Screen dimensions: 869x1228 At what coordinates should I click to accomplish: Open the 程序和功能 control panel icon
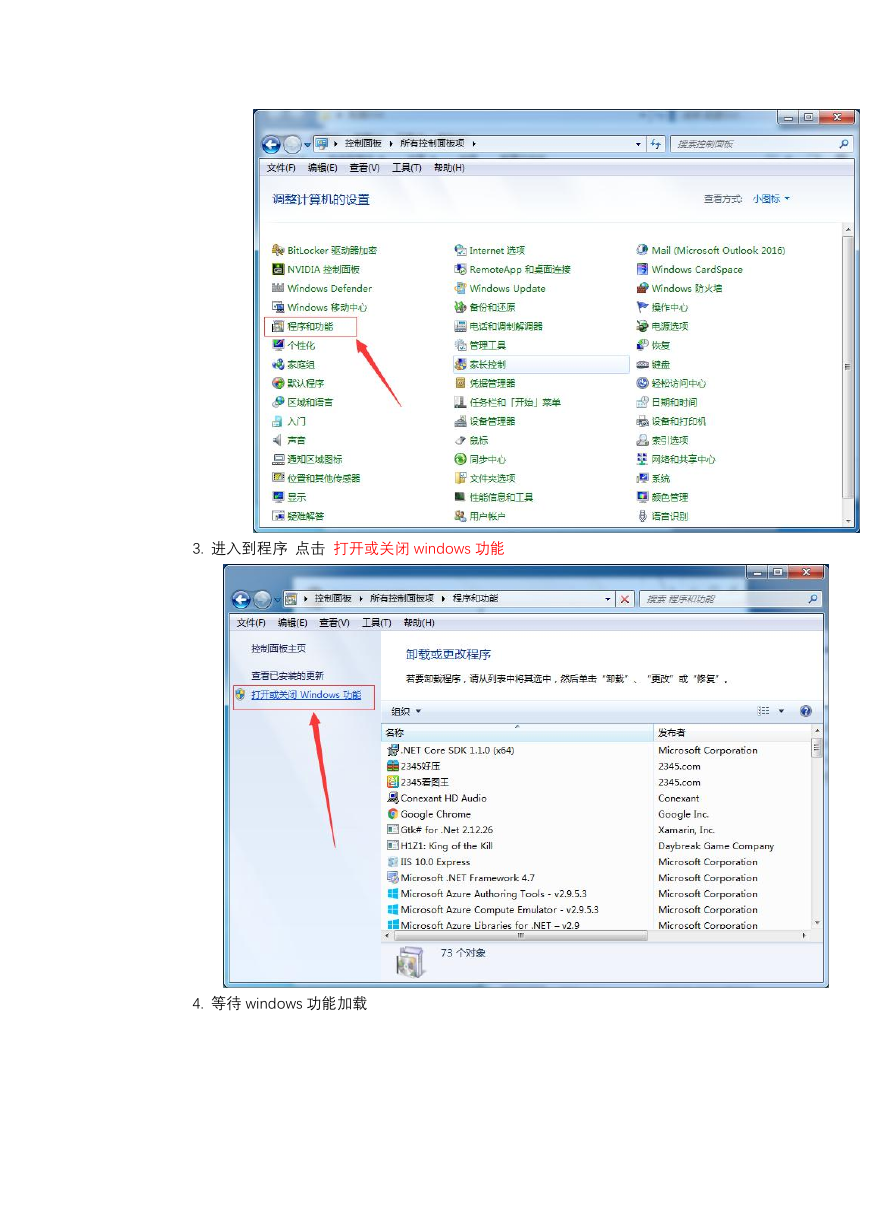click(x=278, y=326)
